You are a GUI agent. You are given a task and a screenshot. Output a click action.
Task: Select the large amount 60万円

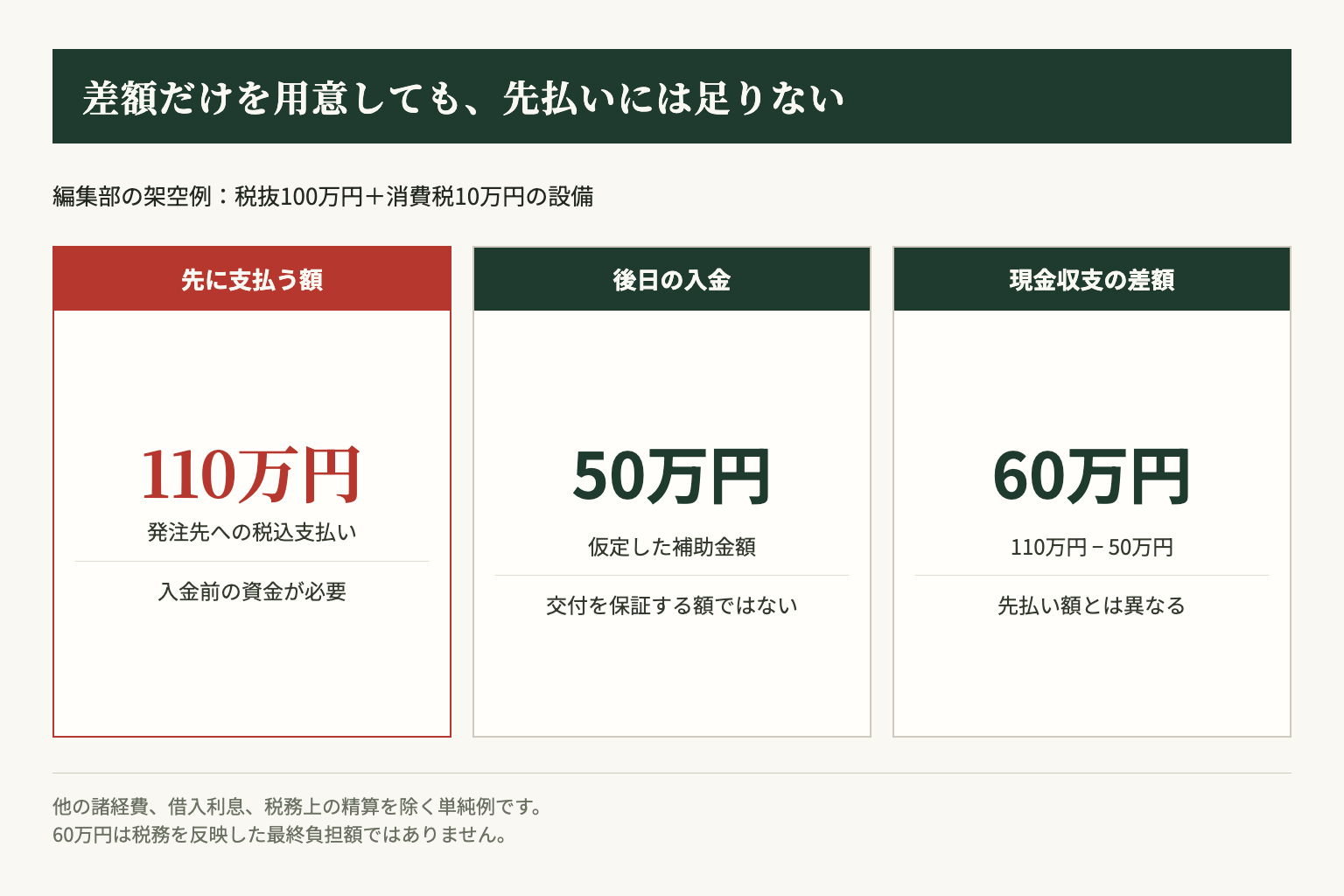(1092, 476)
